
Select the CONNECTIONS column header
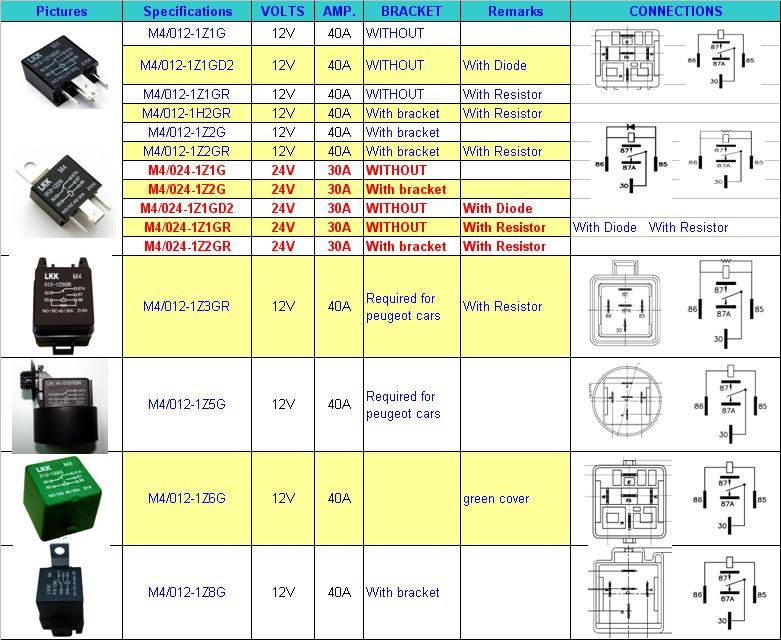(x=675, y=12)
